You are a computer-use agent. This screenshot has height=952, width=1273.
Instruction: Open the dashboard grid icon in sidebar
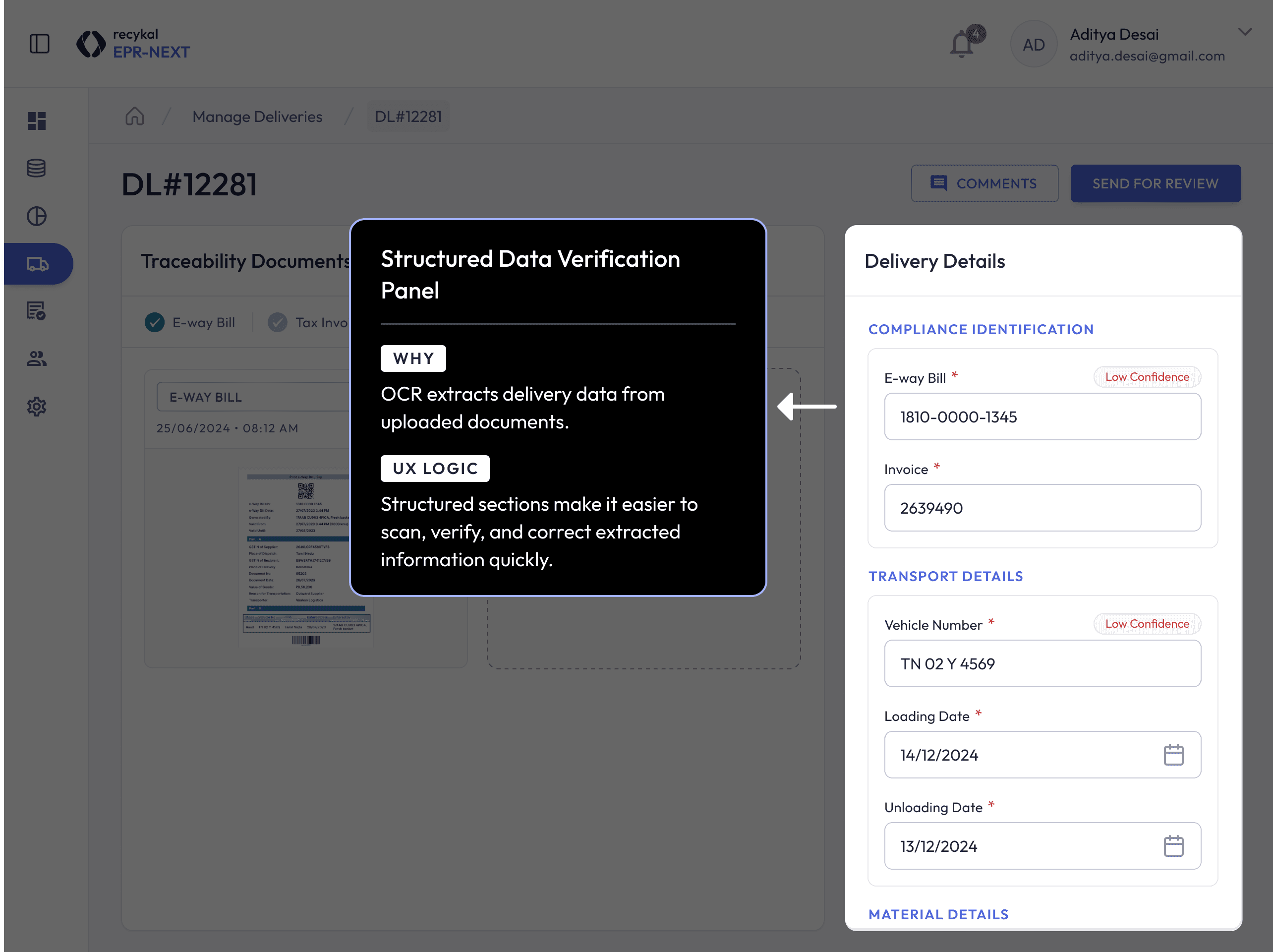(x=36, y=121)
